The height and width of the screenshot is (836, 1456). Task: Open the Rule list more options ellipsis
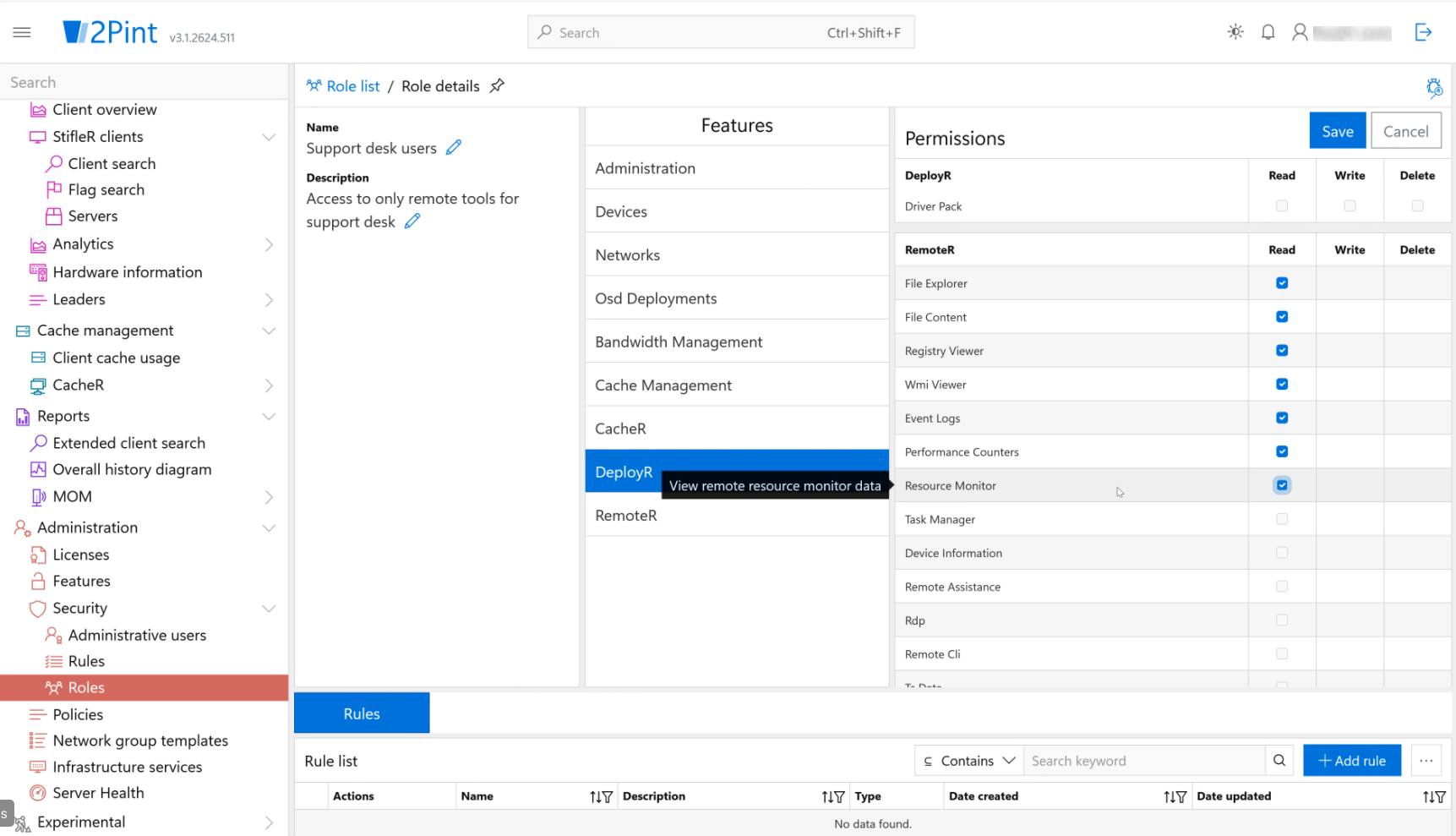click(1426, 760)
